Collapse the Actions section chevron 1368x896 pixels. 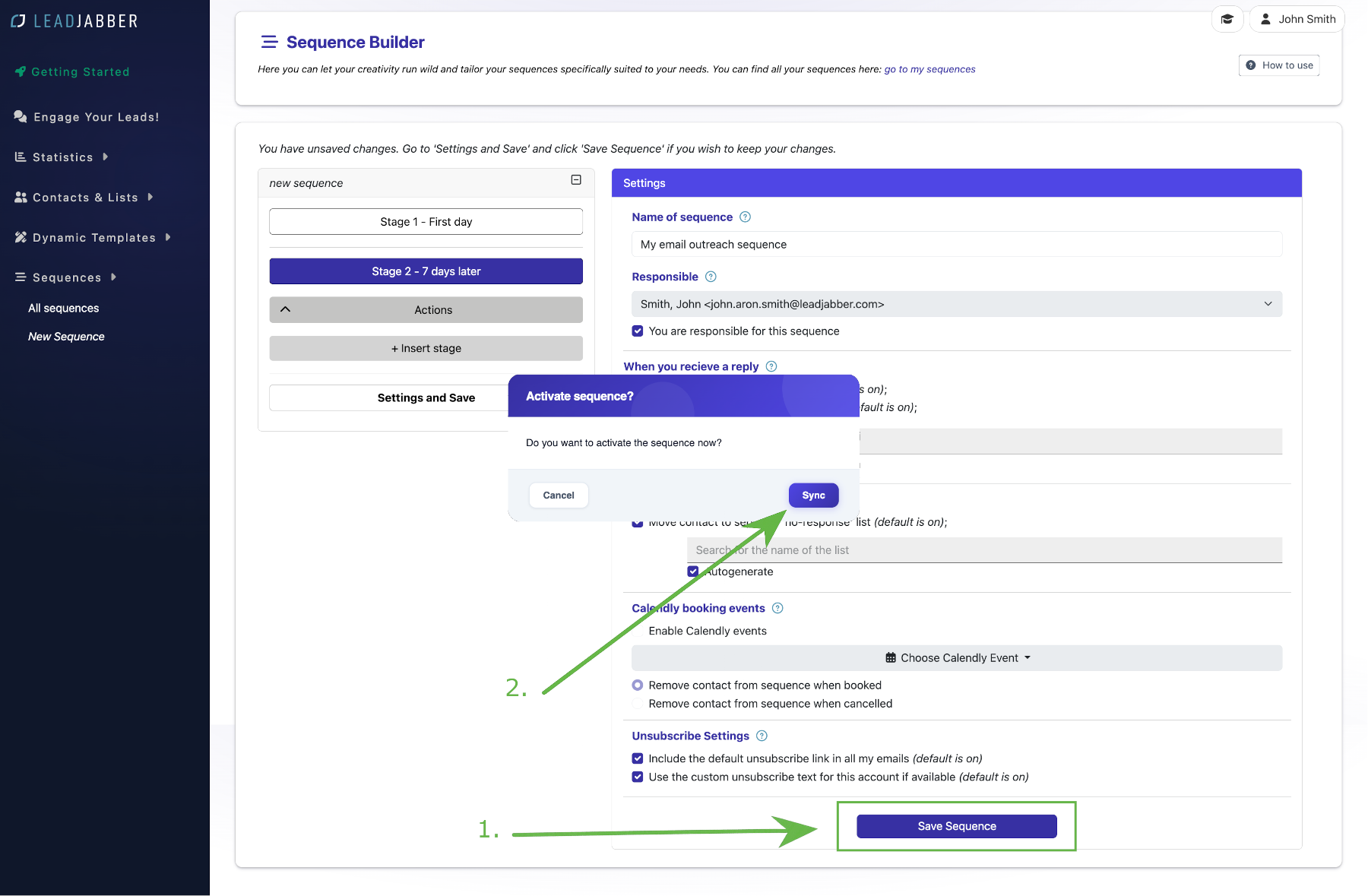click(x=286, y=309)
